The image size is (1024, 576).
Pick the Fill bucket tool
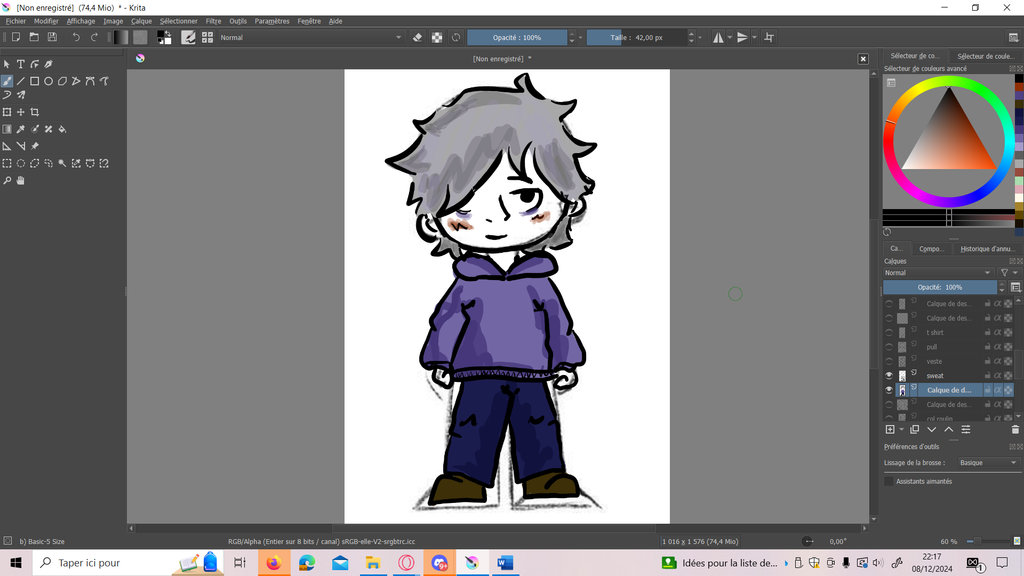pyautogui.click(x=62, y=129)
